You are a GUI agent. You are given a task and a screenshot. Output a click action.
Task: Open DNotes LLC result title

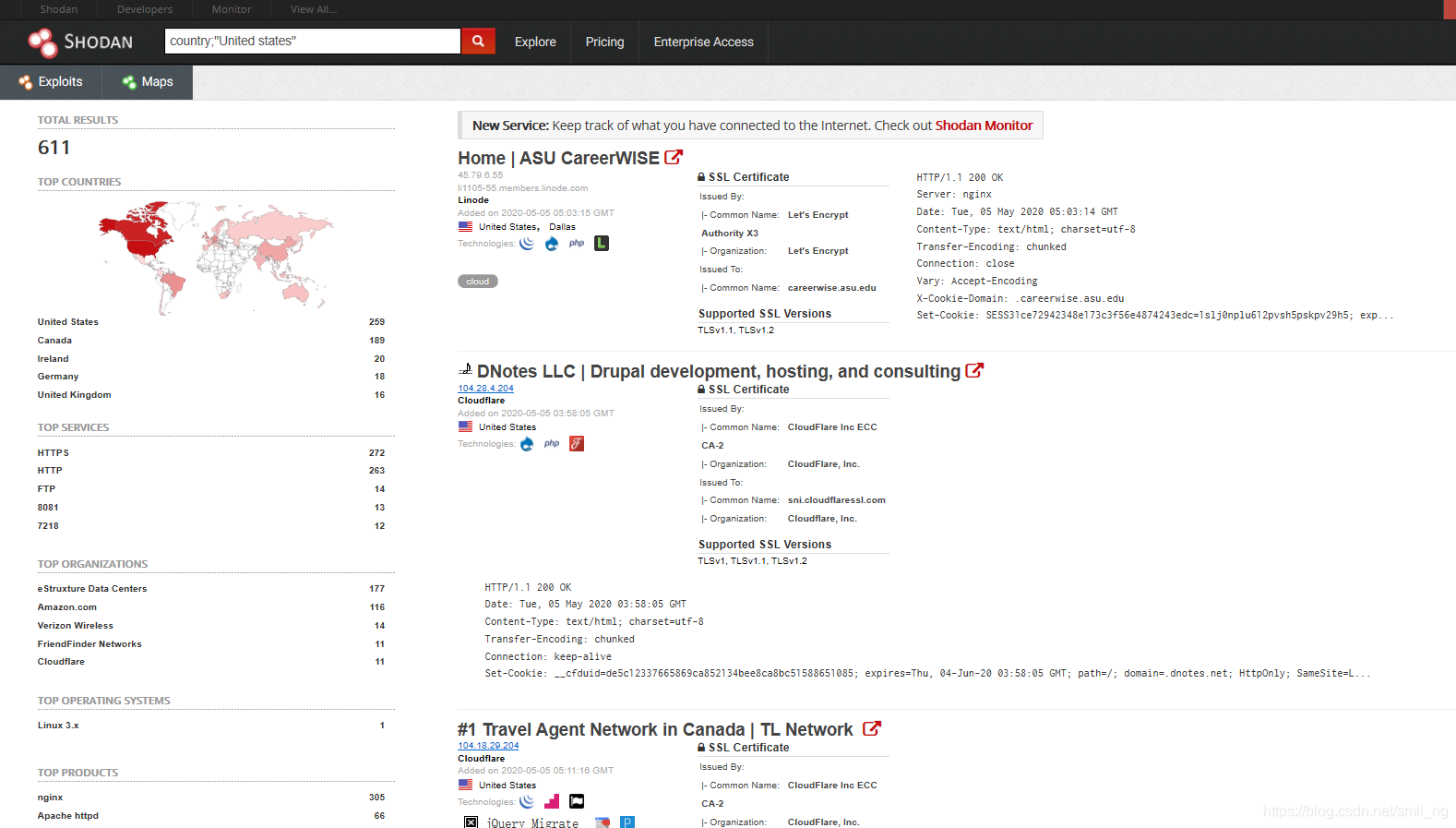coord(719,371)
